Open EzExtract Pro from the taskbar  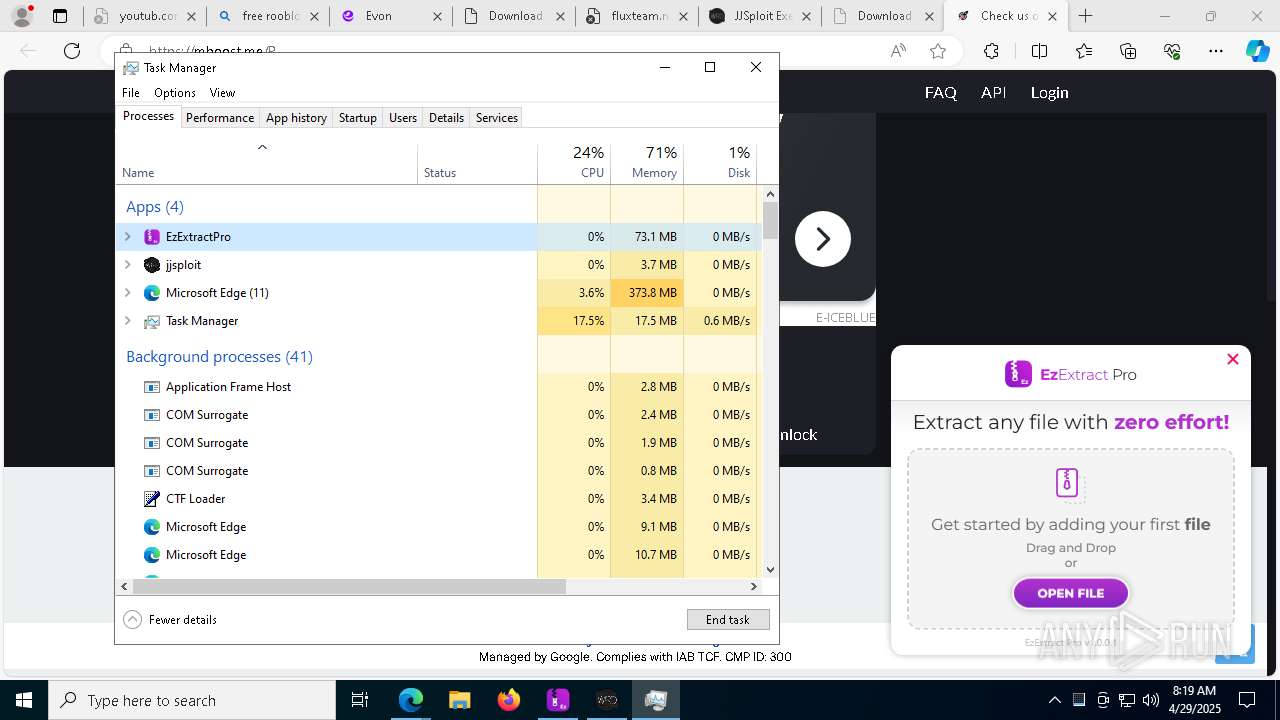tap(558, 700)
